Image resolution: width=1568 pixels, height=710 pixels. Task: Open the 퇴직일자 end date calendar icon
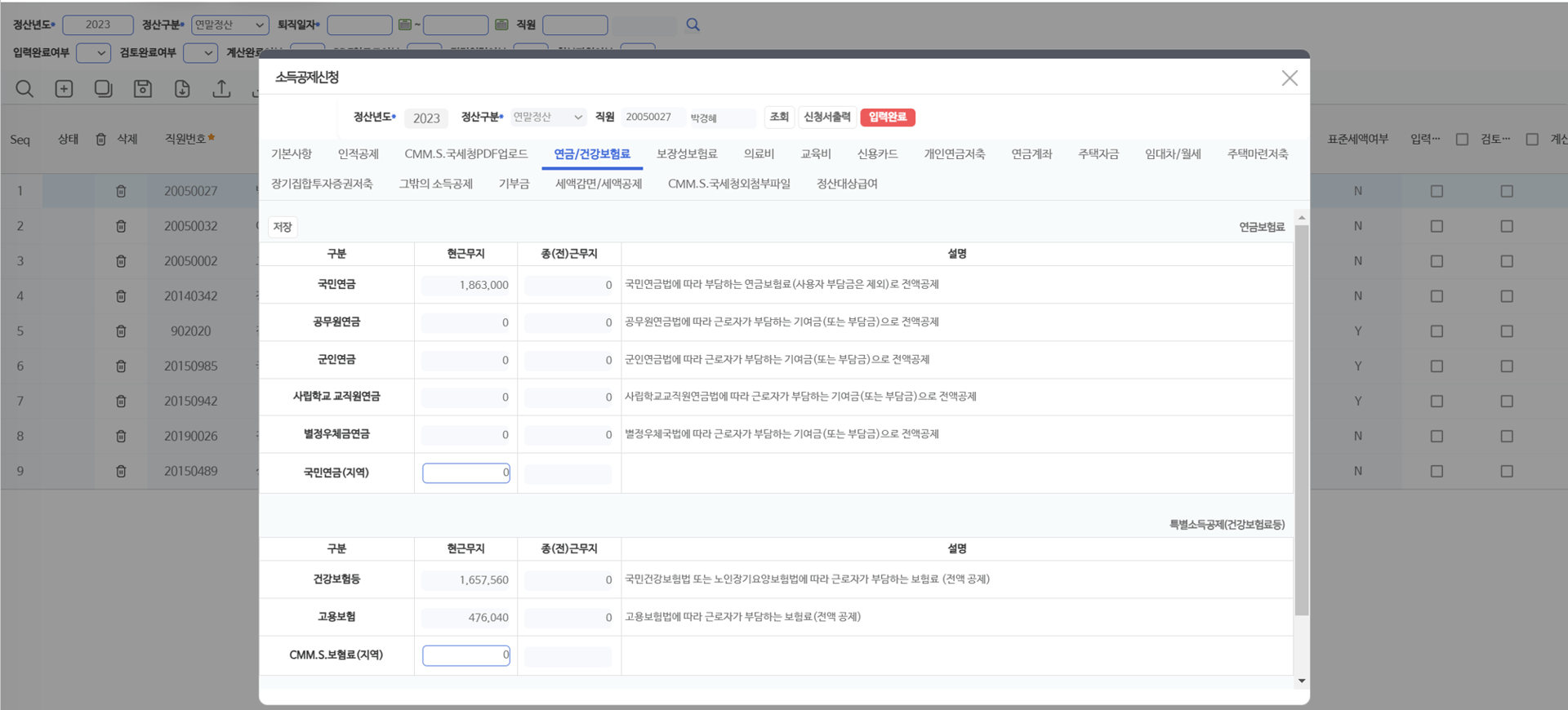click(x=501, y=24)
